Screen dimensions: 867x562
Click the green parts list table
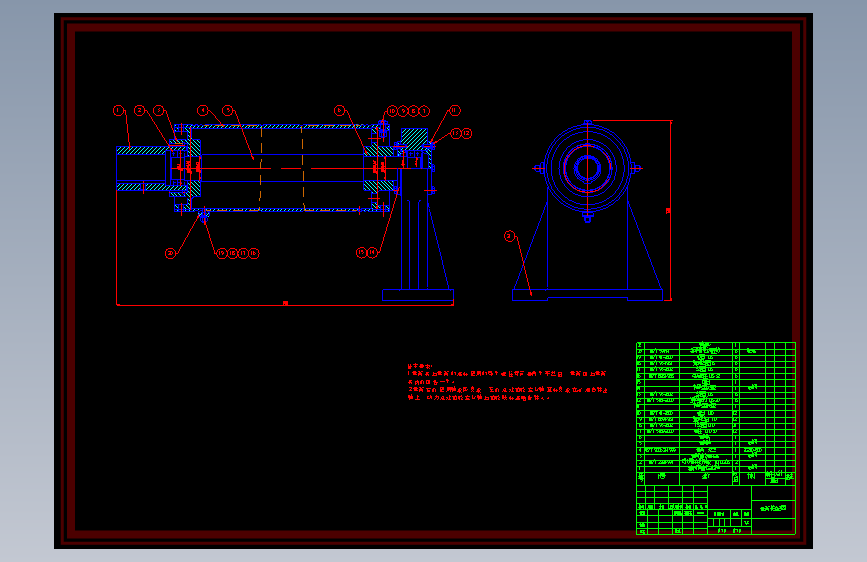[716, 414]
